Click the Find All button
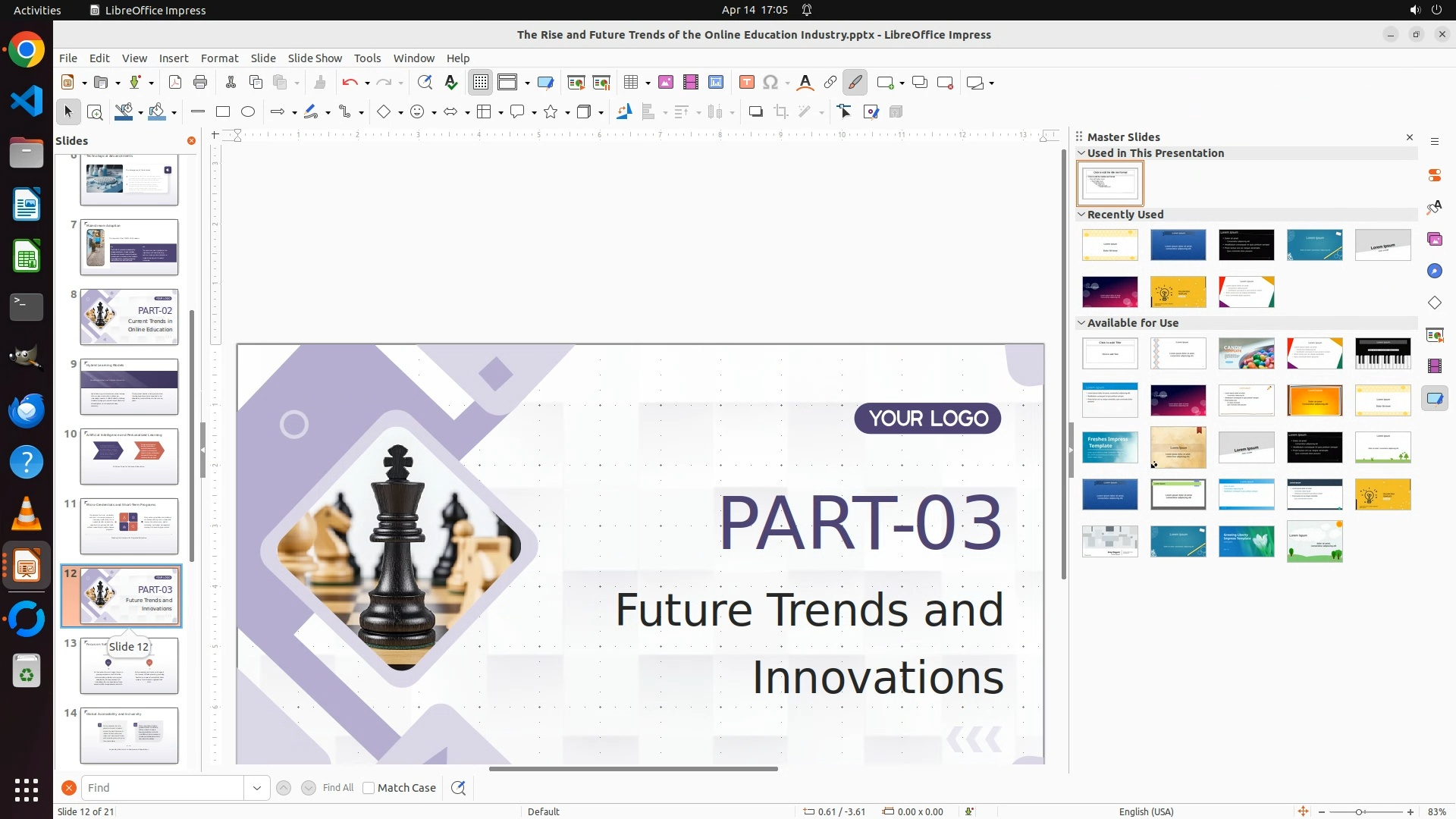Viewport: 1456px width, 819px height. click(337, 788)
